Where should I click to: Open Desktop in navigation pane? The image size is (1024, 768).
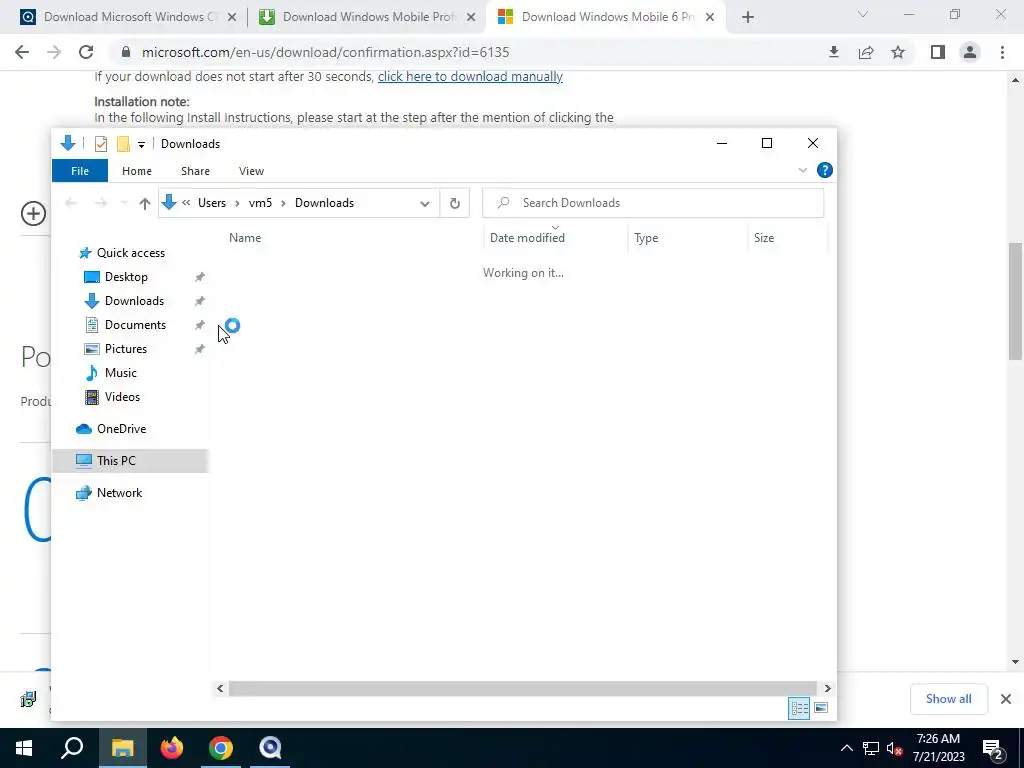[126, 277]
